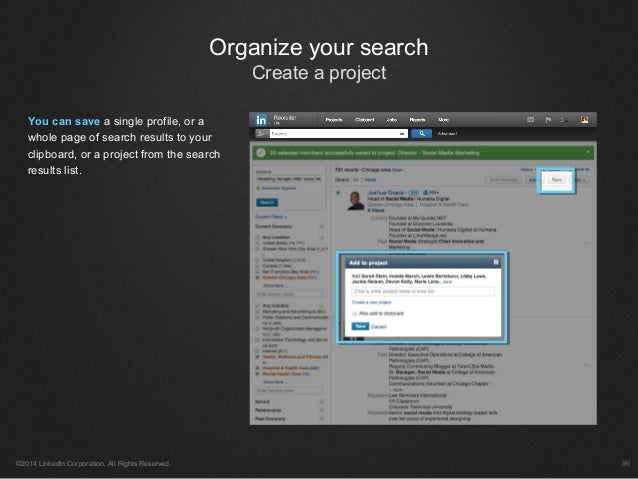This screenshot has width=638, height=479.
Task: Focus the enter location name field
Action: pyautogui.click(x=289, y=294)
